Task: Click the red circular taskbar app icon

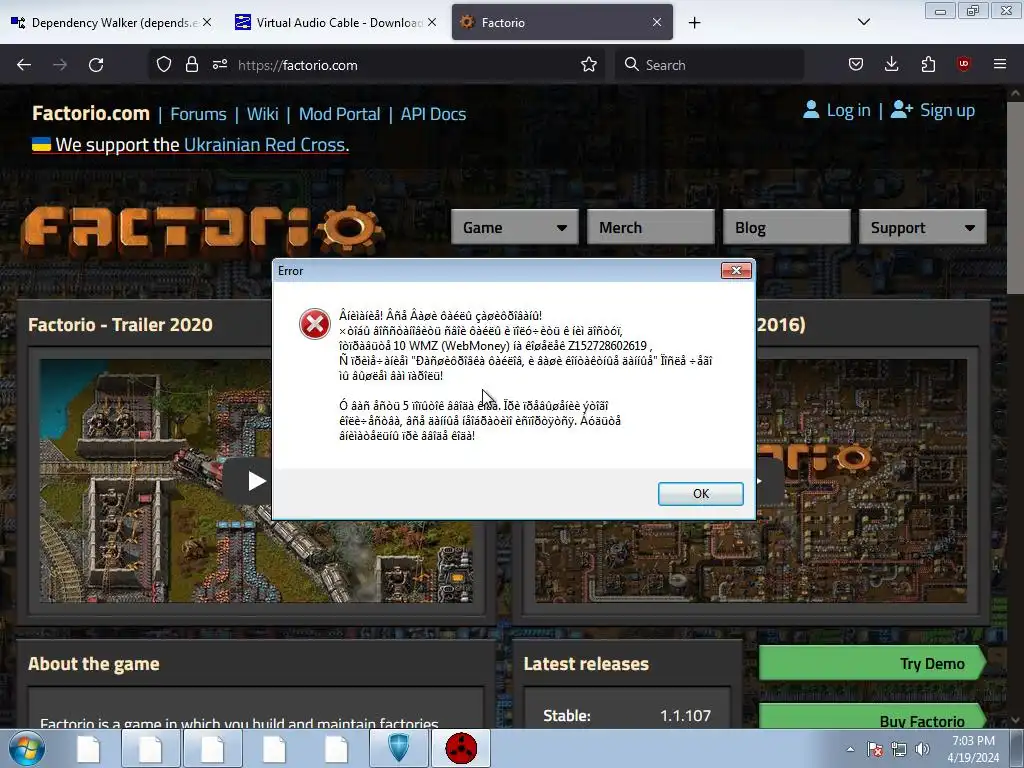Action: click(x=461, y=748)
